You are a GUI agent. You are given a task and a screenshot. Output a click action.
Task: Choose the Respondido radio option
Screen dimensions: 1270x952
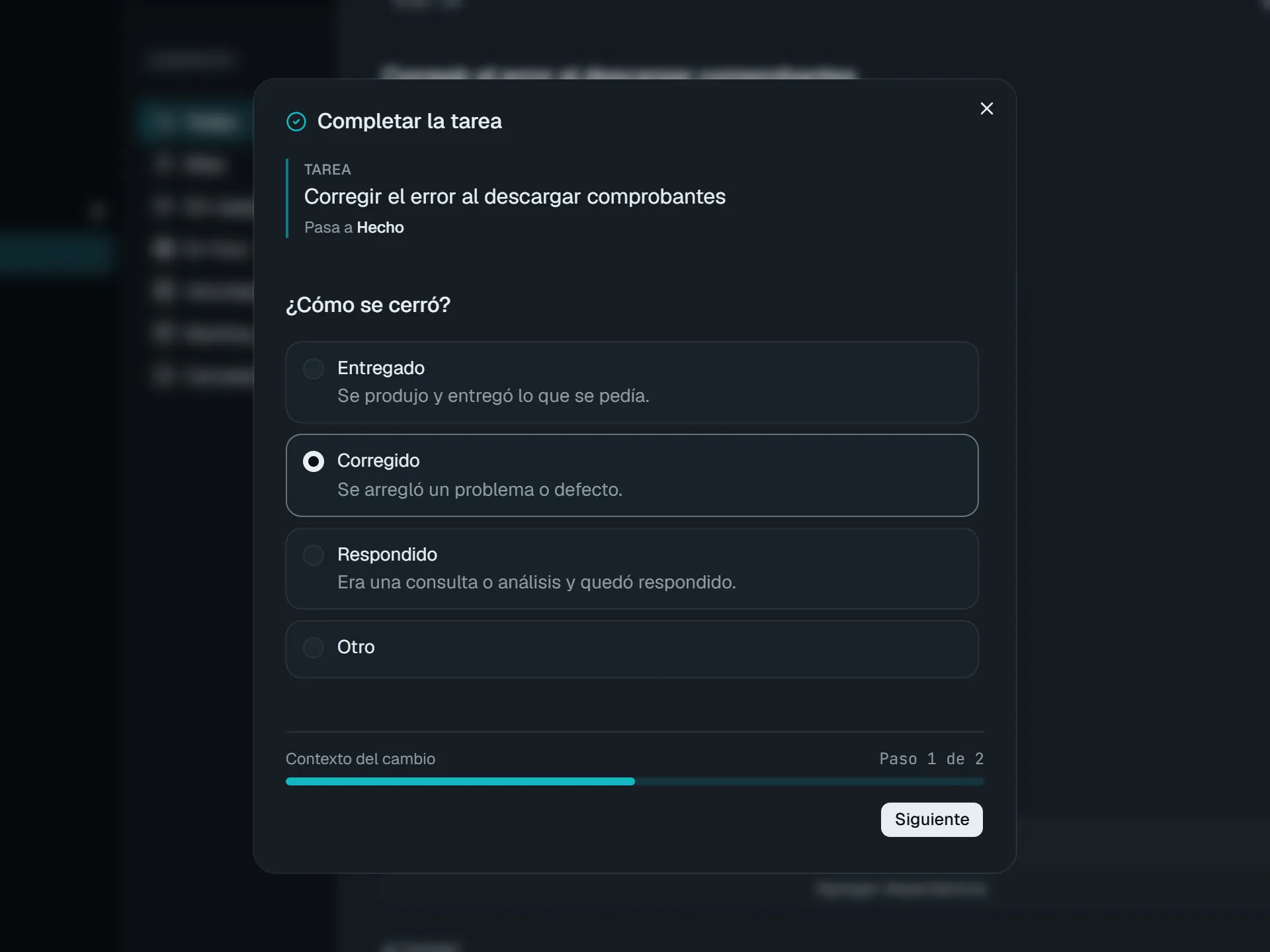pyautogui.click(x=632, y=569)
